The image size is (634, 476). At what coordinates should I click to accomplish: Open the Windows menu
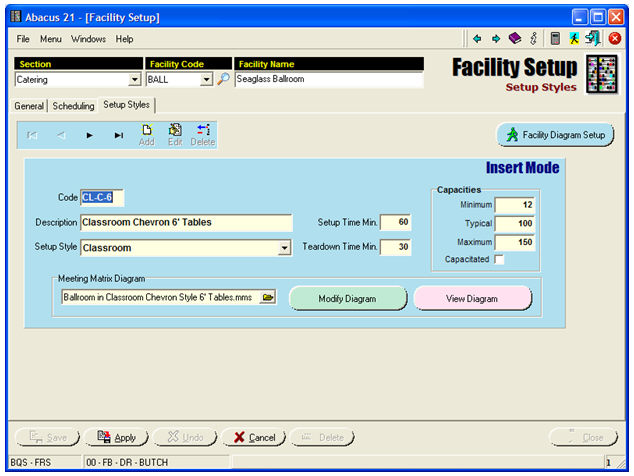[x=88, y=39]
